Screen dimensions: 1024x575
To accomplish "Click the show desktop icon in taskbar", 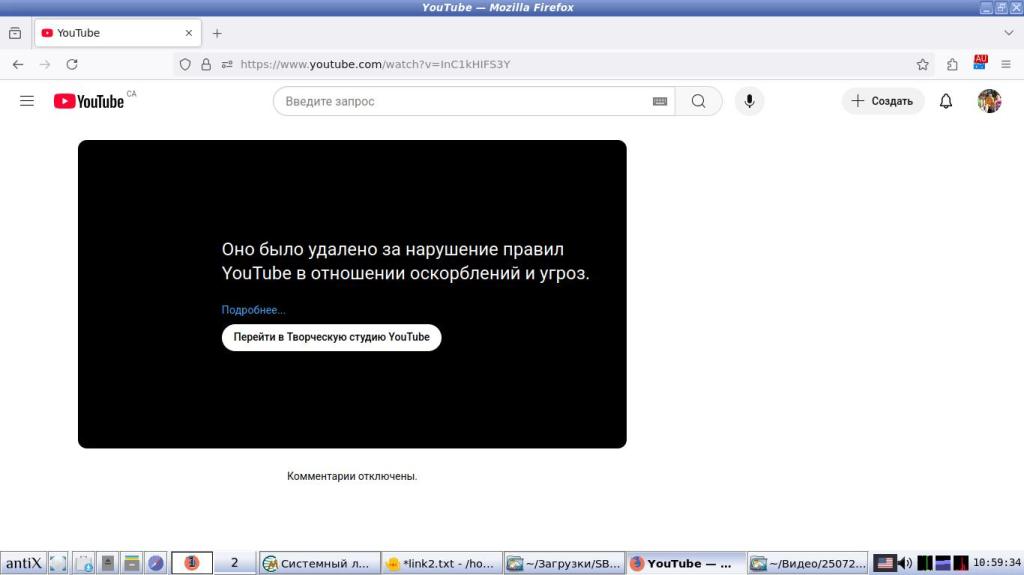I will coord(57,563).
